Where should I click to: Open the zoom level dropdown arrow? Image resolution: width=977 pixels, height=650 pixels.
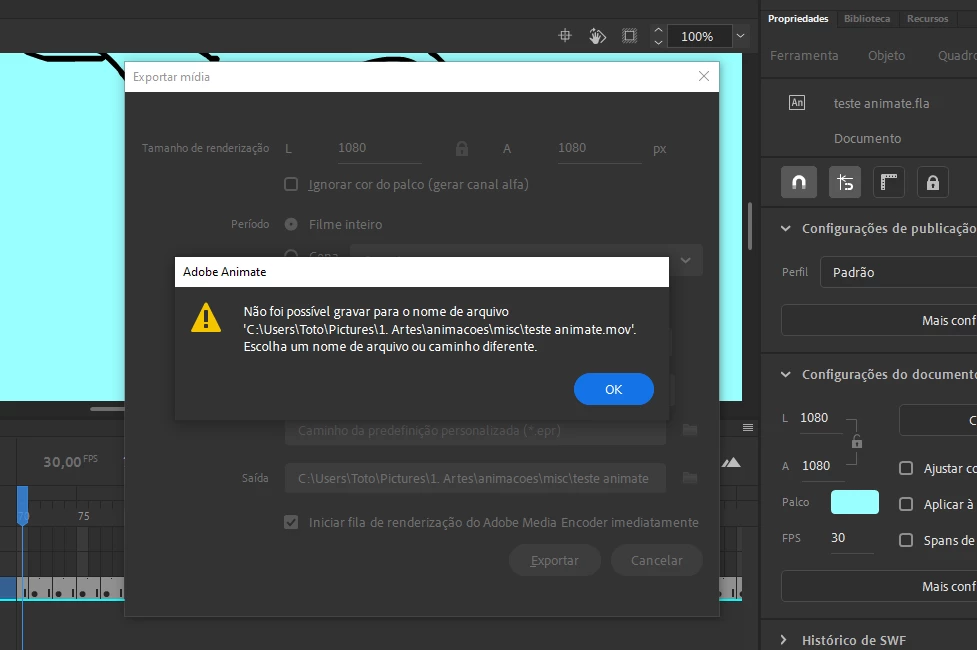pyautogui.click(x=740, y=36)
